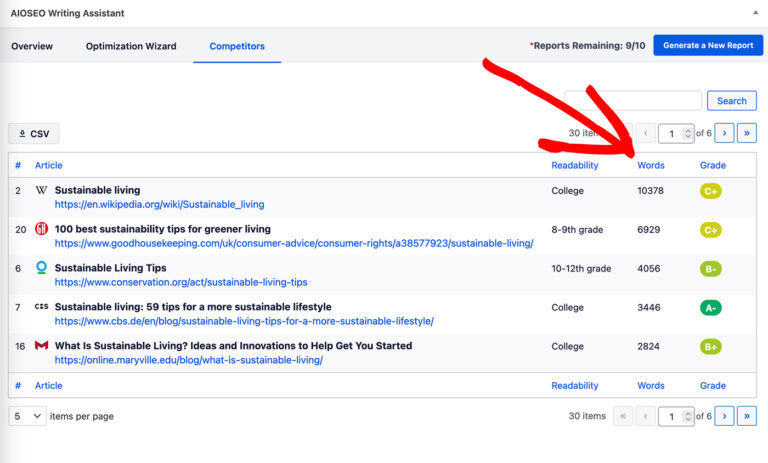Click the A- grade badge
The width and height of the screenshot is (768, 463).
(710, 308)
